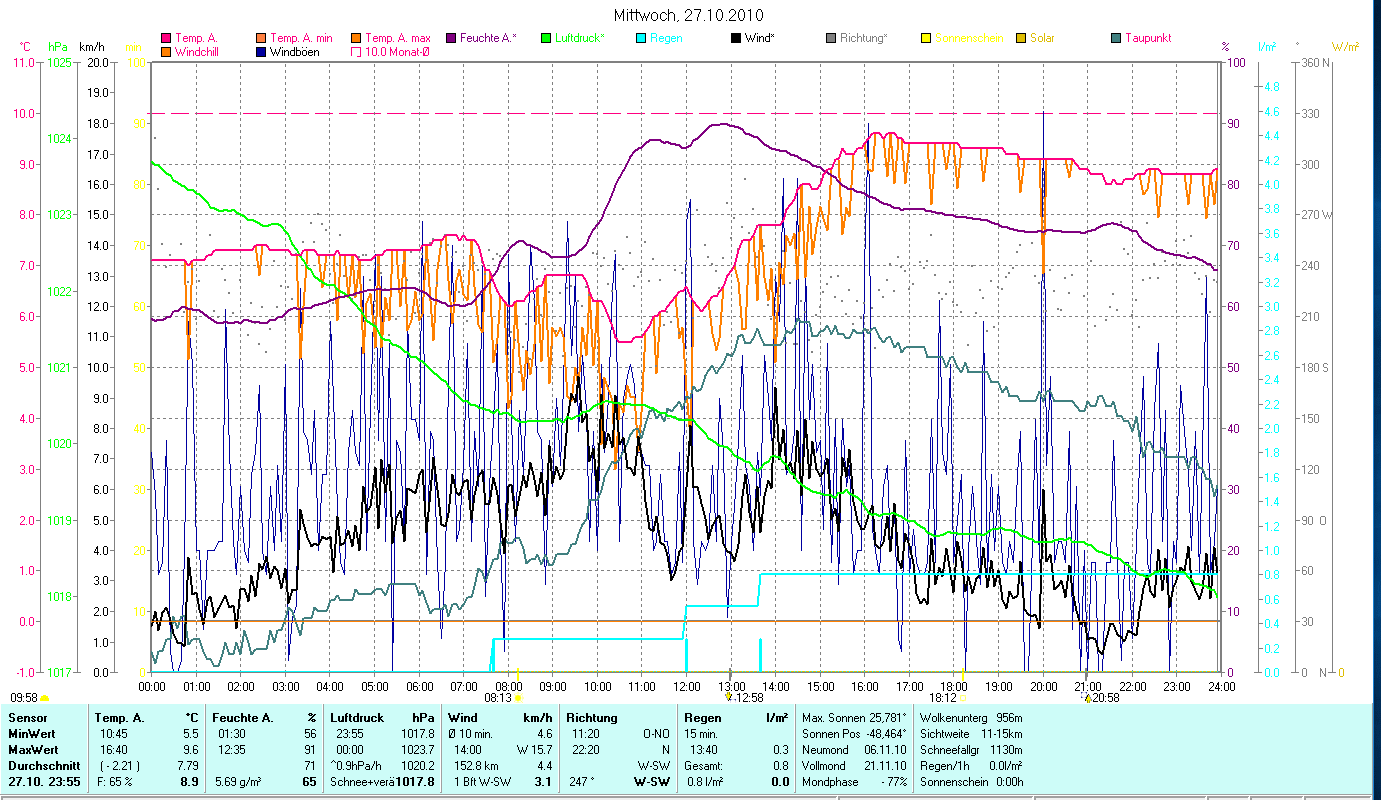The height and width of the screenshot is (800, 1381).
Task: Click the purple Feuchte A.* legend swatch
Action: click(451, 38)
